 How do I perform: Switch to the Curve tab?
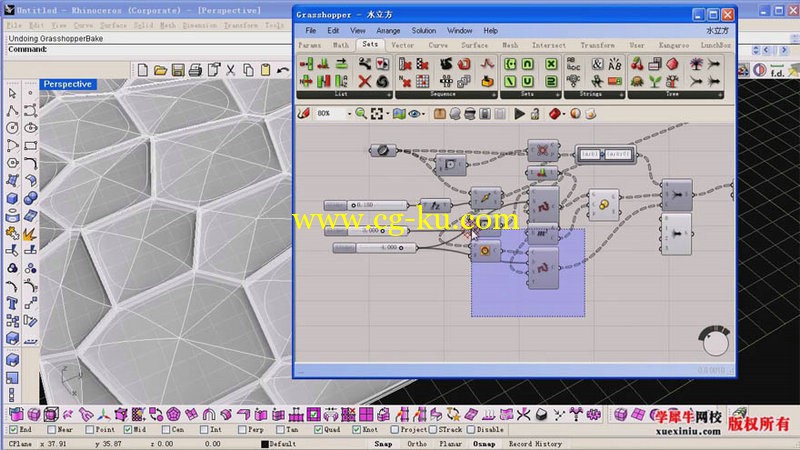(x=438, y=45)
